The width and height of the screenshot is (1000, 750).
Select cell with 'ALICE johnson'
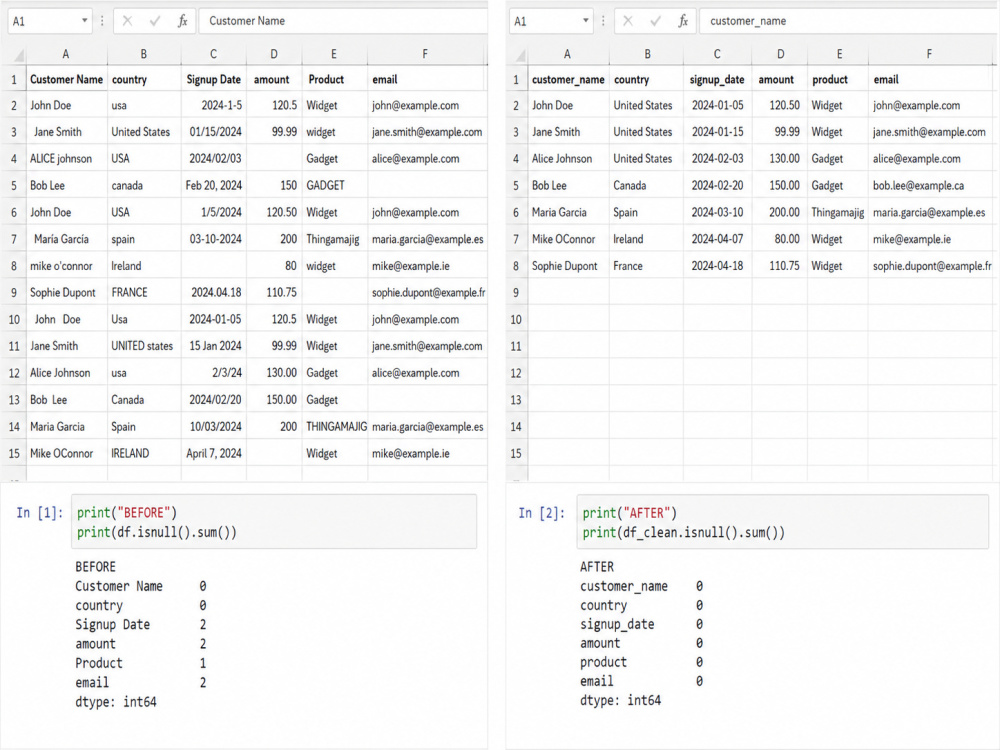click(66, 159)
